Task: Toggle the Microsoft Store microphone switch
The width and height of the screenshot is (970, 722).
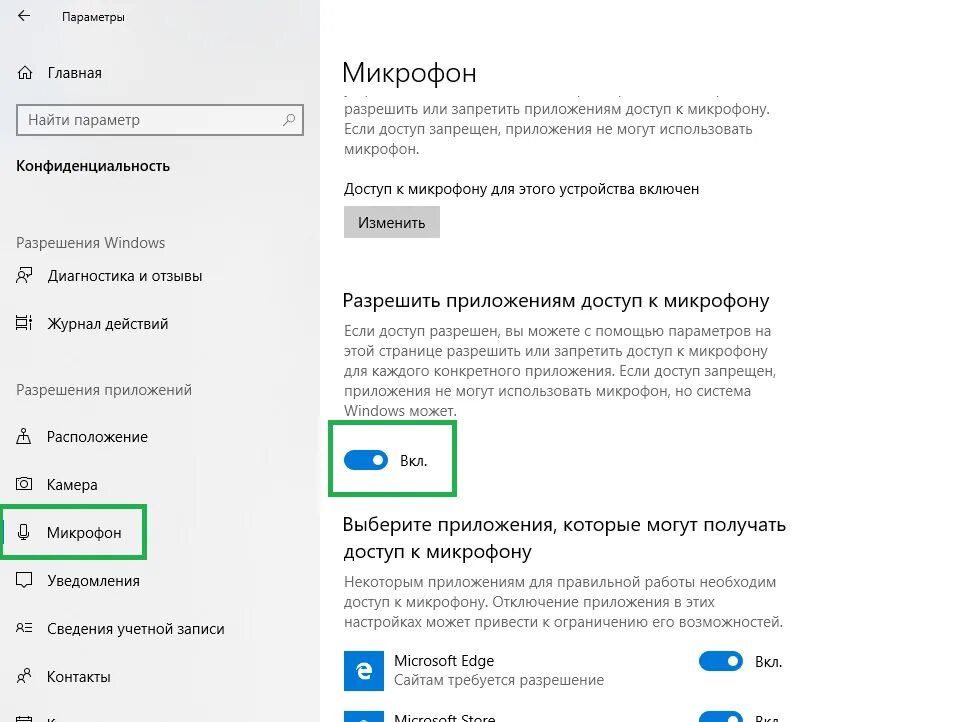Action: (x=721, y=717)
